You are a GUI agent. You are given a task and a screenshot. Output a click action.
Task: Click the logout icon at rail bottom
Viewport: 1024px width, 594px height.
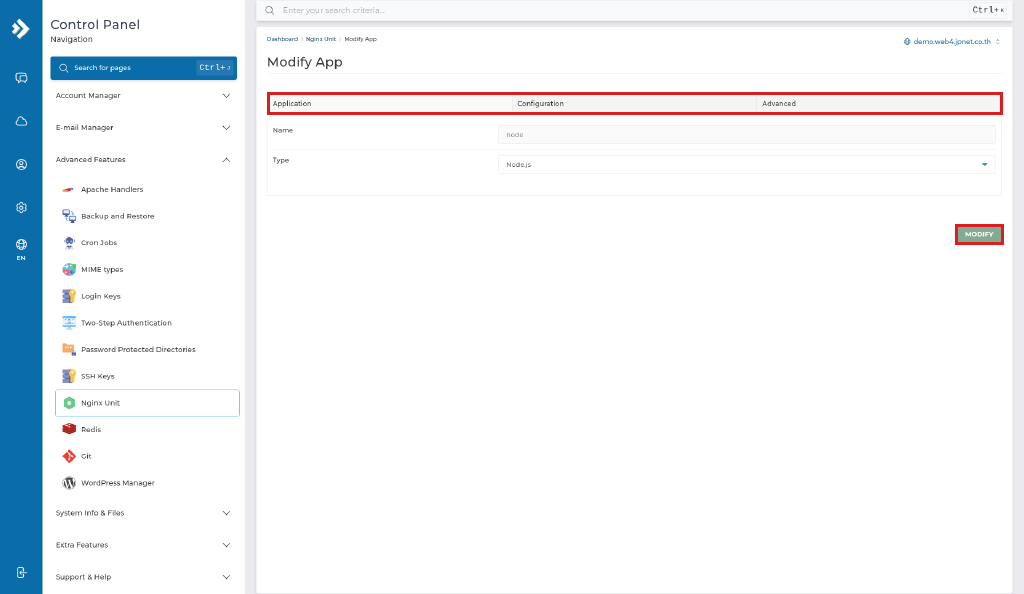21,573
